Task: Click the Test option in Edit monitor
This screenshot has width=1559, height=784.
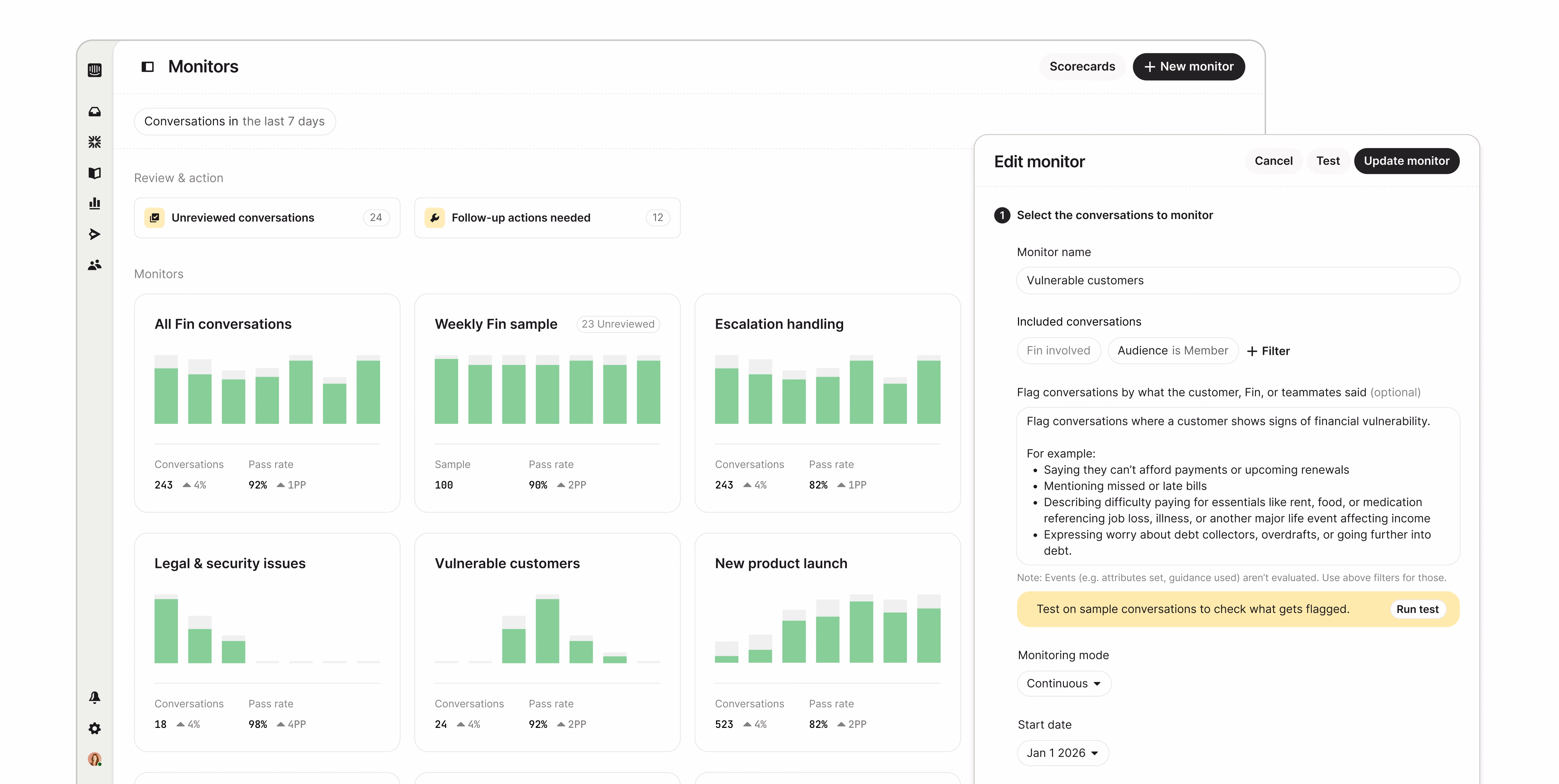Action: point(1327,161)
